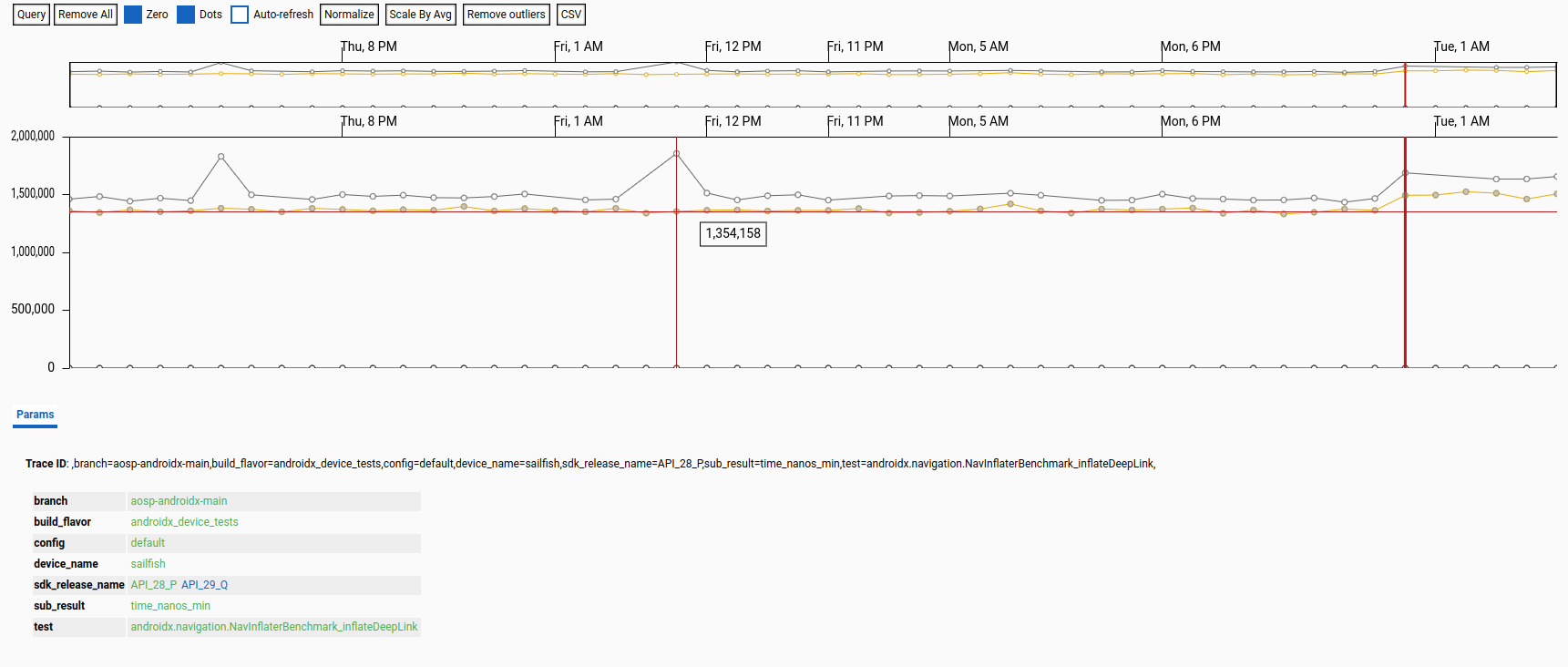Click the sailfish device name value
This screenshot has height=667, width=1568.
click(x=148, y=564)
